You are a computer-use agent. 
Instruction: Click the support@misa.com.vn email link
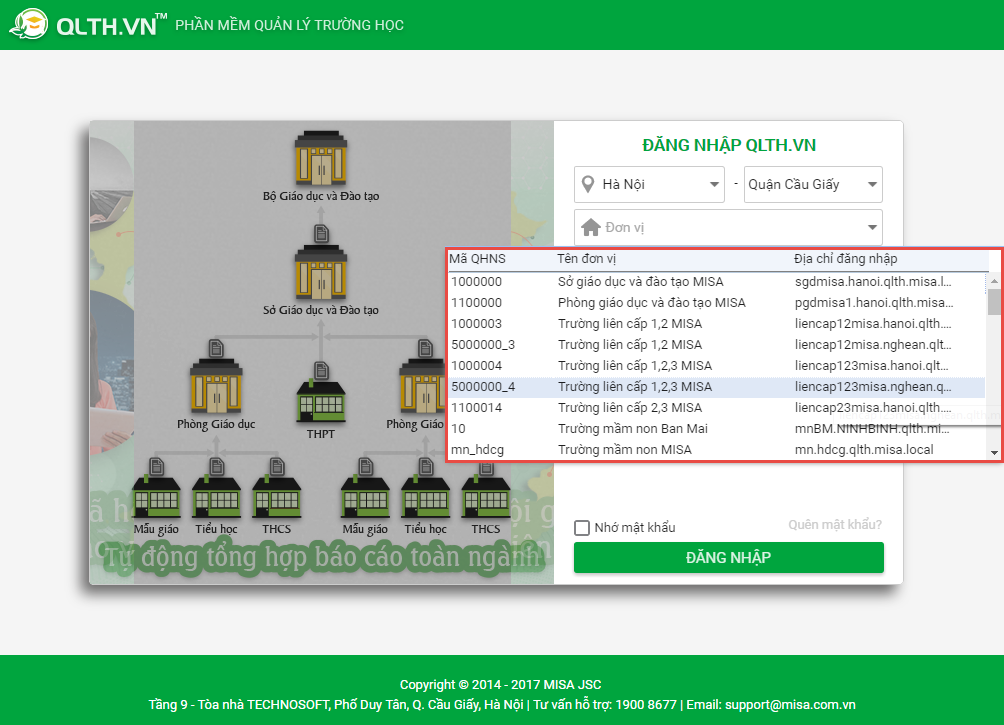pos(790,705)
